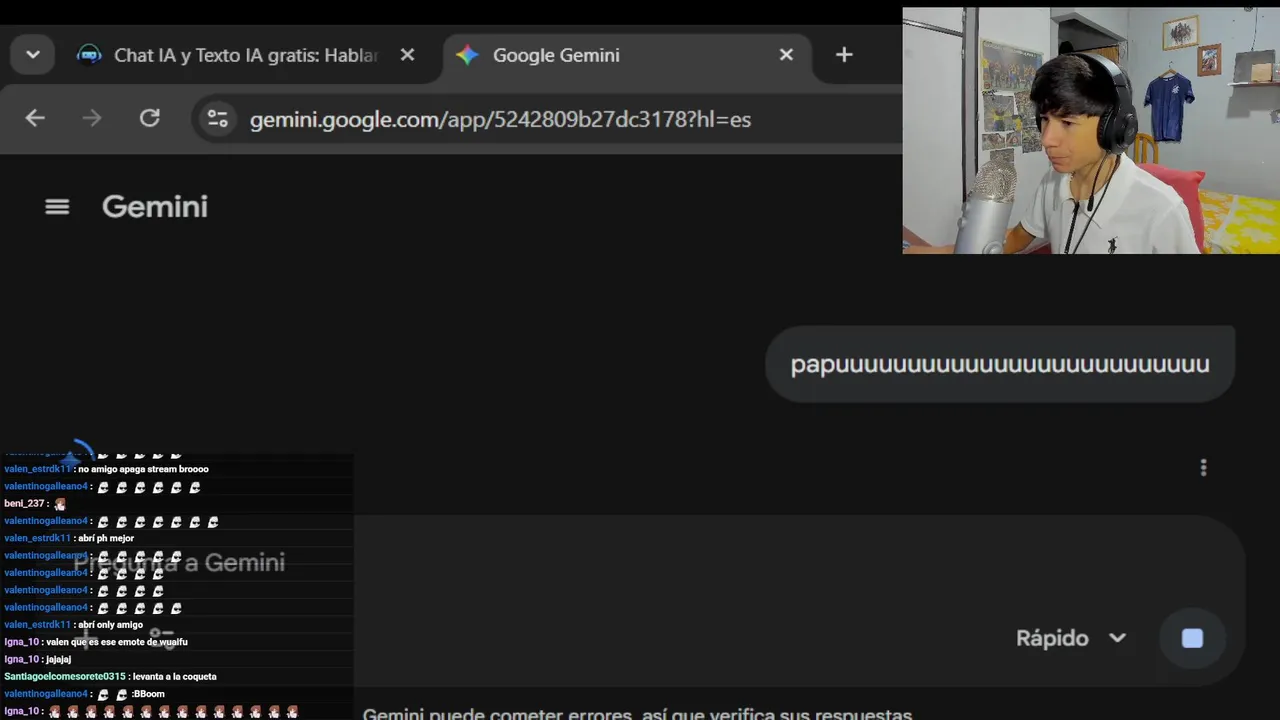Go back to previous page

click(35, 119)
